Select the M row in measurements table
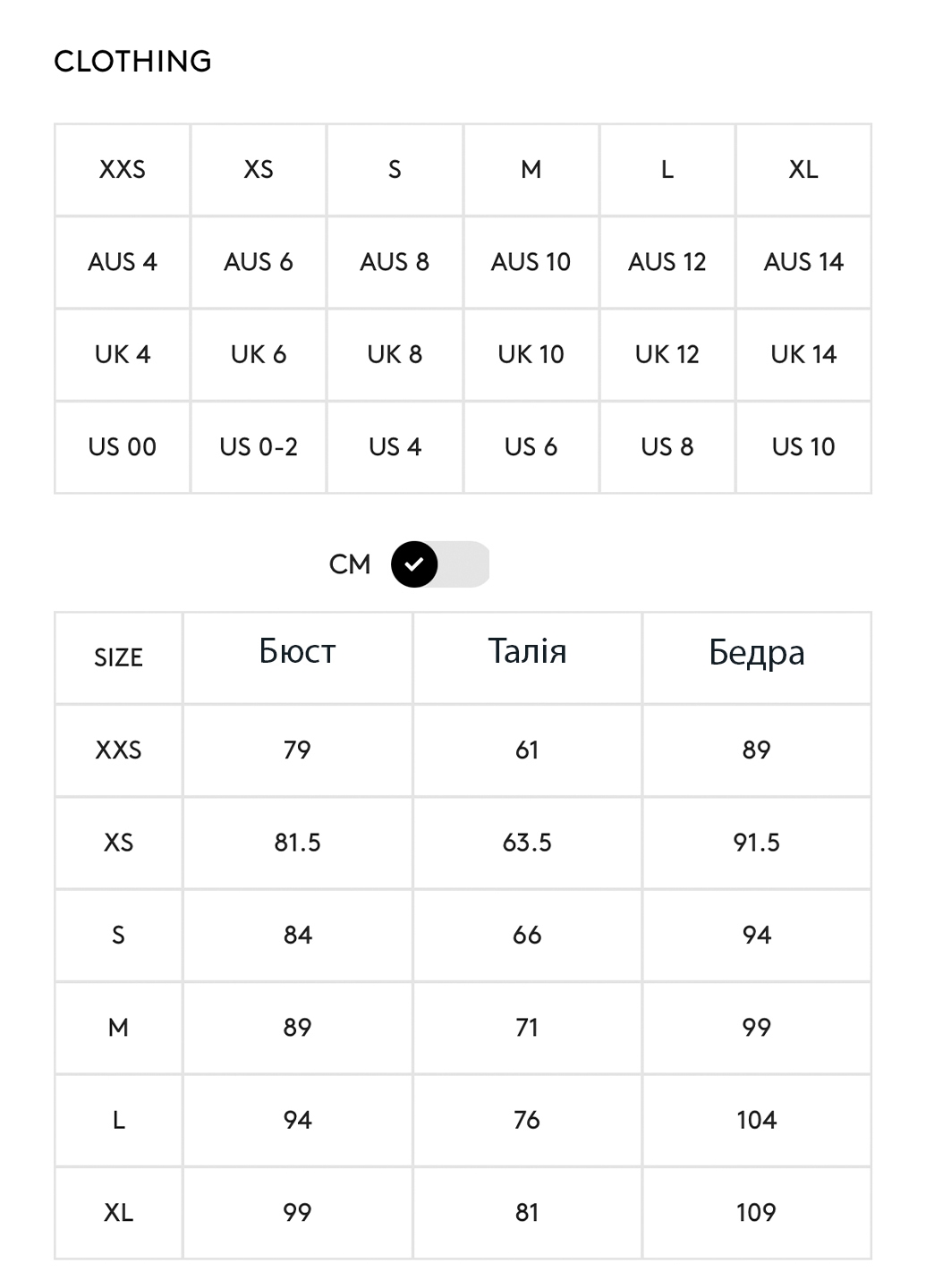The height and width of the screenshot is (1288, 926). 463,1028
